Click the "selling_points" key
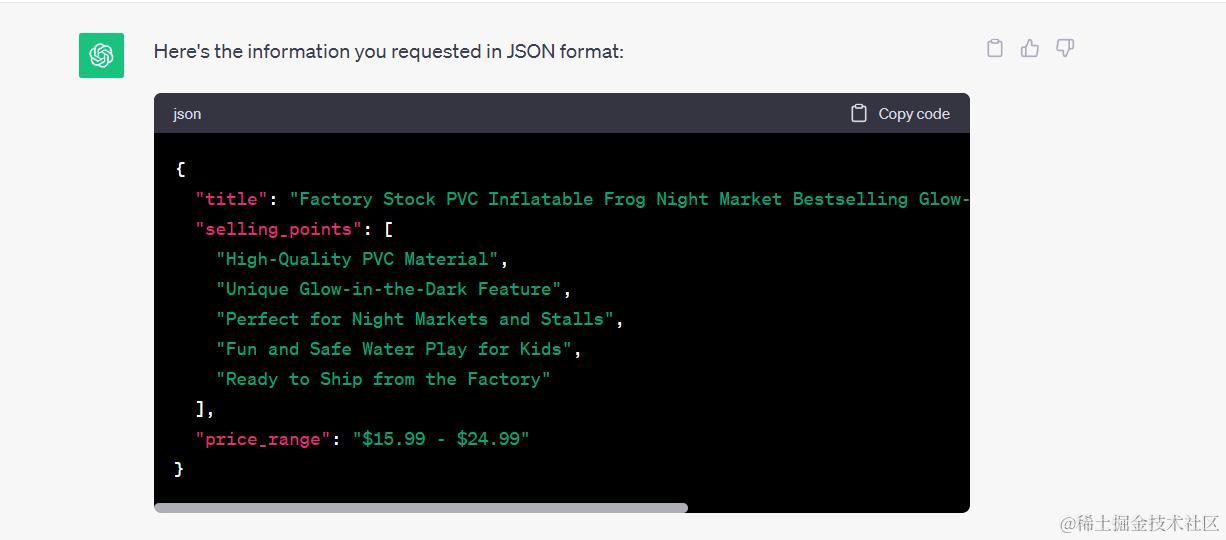 [279, 229]
